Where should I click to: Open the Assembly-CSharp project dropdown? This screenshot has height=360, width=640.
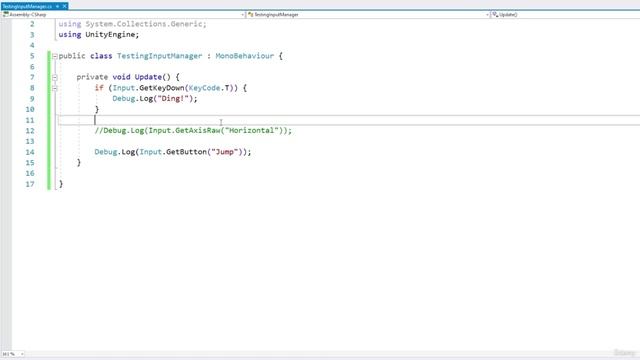point(242,15)
